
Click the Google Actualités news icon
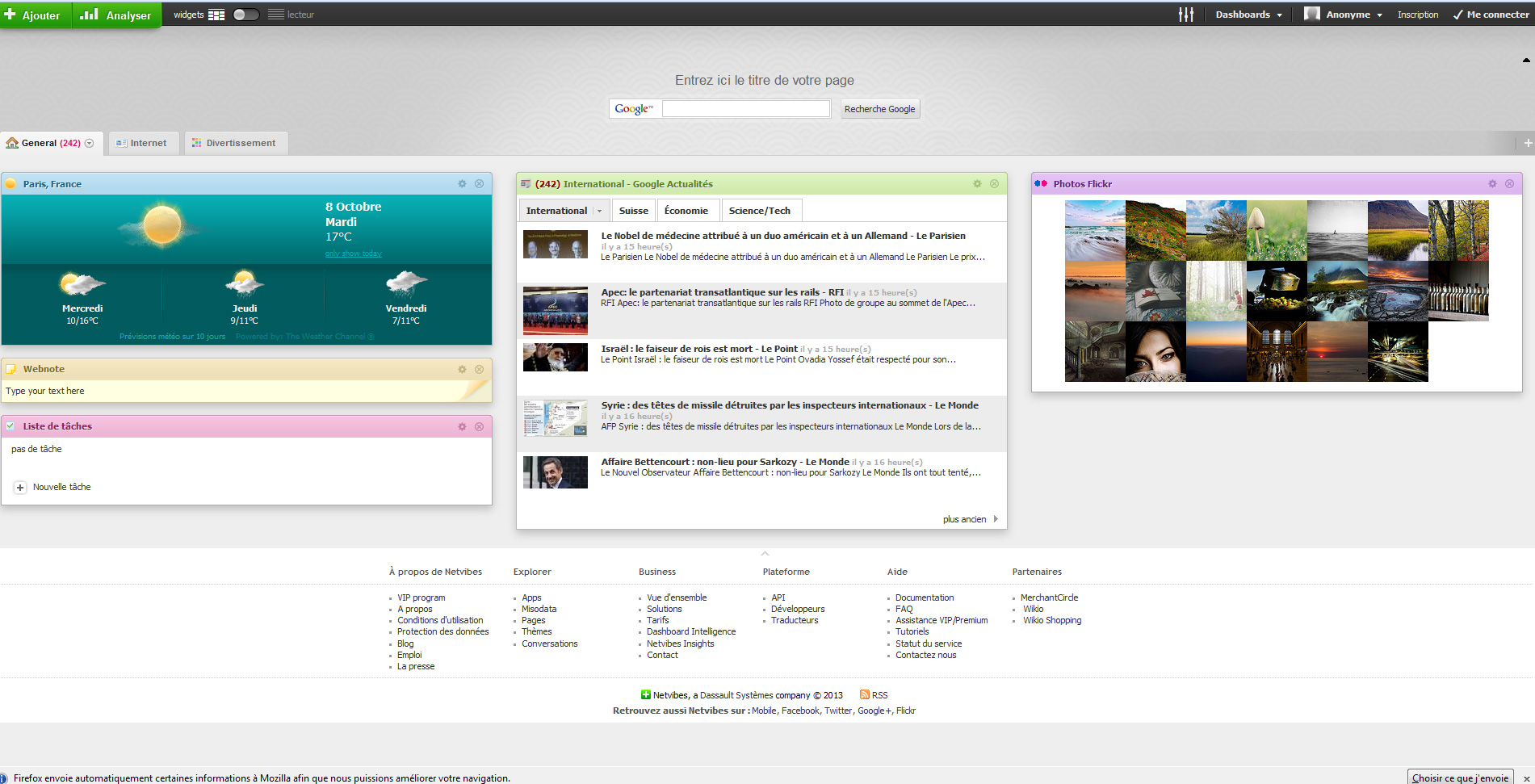pyautogui.click(x=526, y=184)
